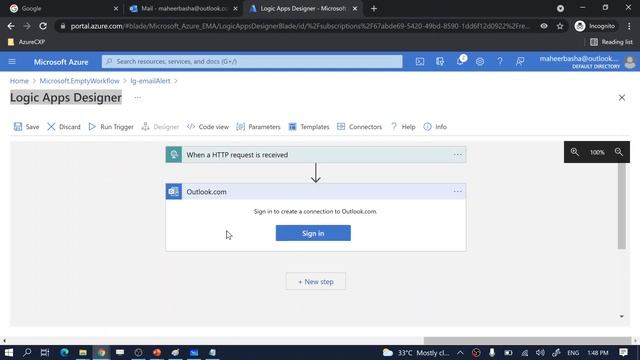Expand When a HTTP request is received
The image size is (640, 360).
point(316,155)
